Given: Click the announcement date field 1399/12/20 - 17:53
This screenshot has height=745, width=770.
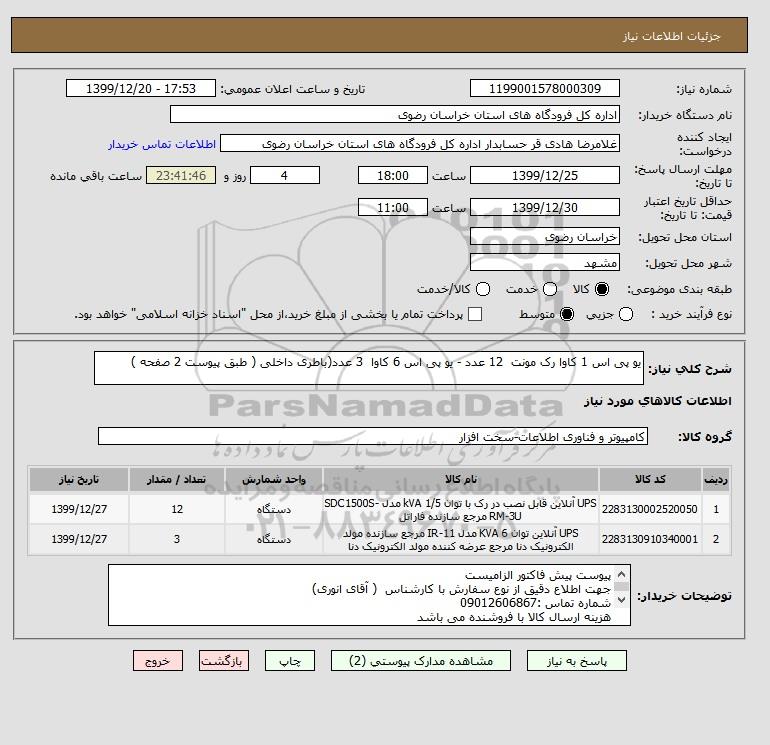Looking at the screenshot, I should 141,88.
